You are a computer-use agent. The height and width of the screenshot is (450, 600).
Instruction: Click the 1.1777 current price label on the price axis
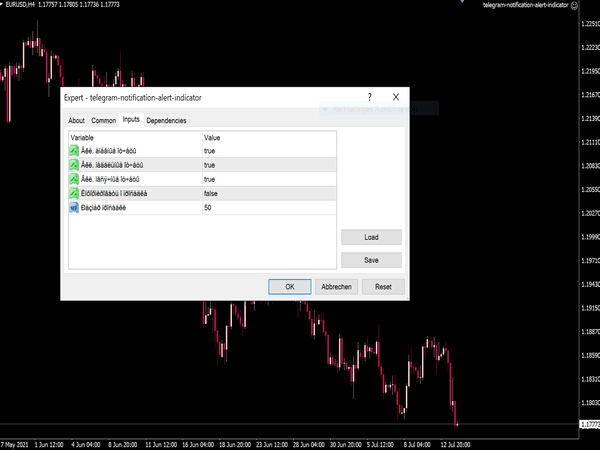590,424
